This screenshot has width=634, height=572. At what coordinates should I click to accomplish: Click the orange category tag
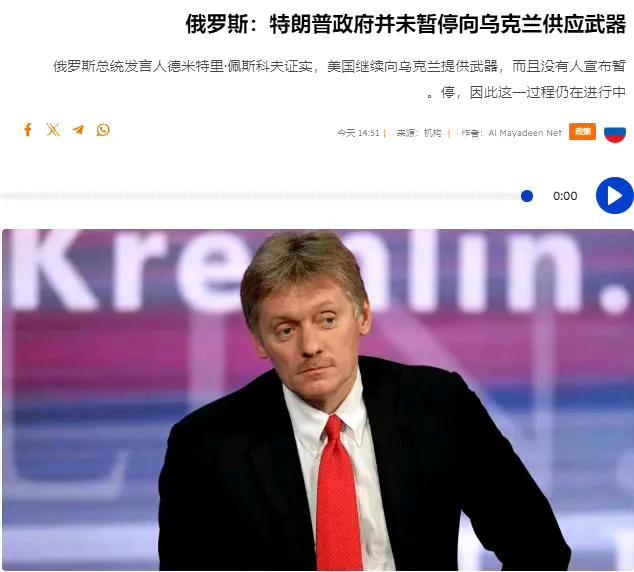tap(582, 132)
